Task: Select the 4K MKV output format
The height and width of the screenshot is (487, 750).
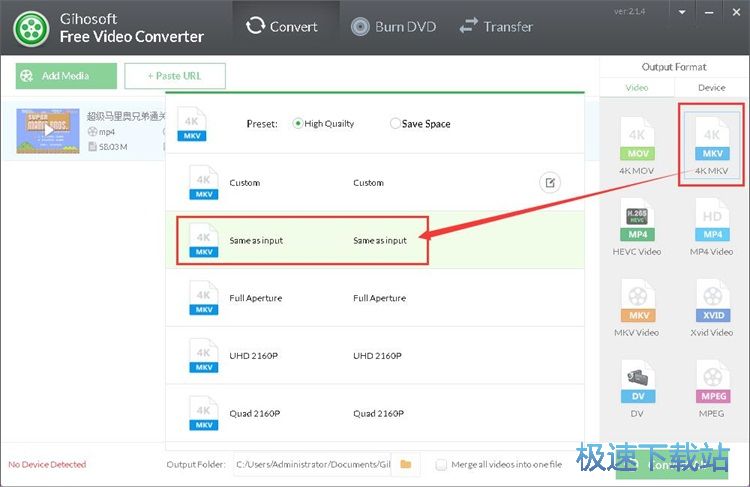Action: point(712,146)
